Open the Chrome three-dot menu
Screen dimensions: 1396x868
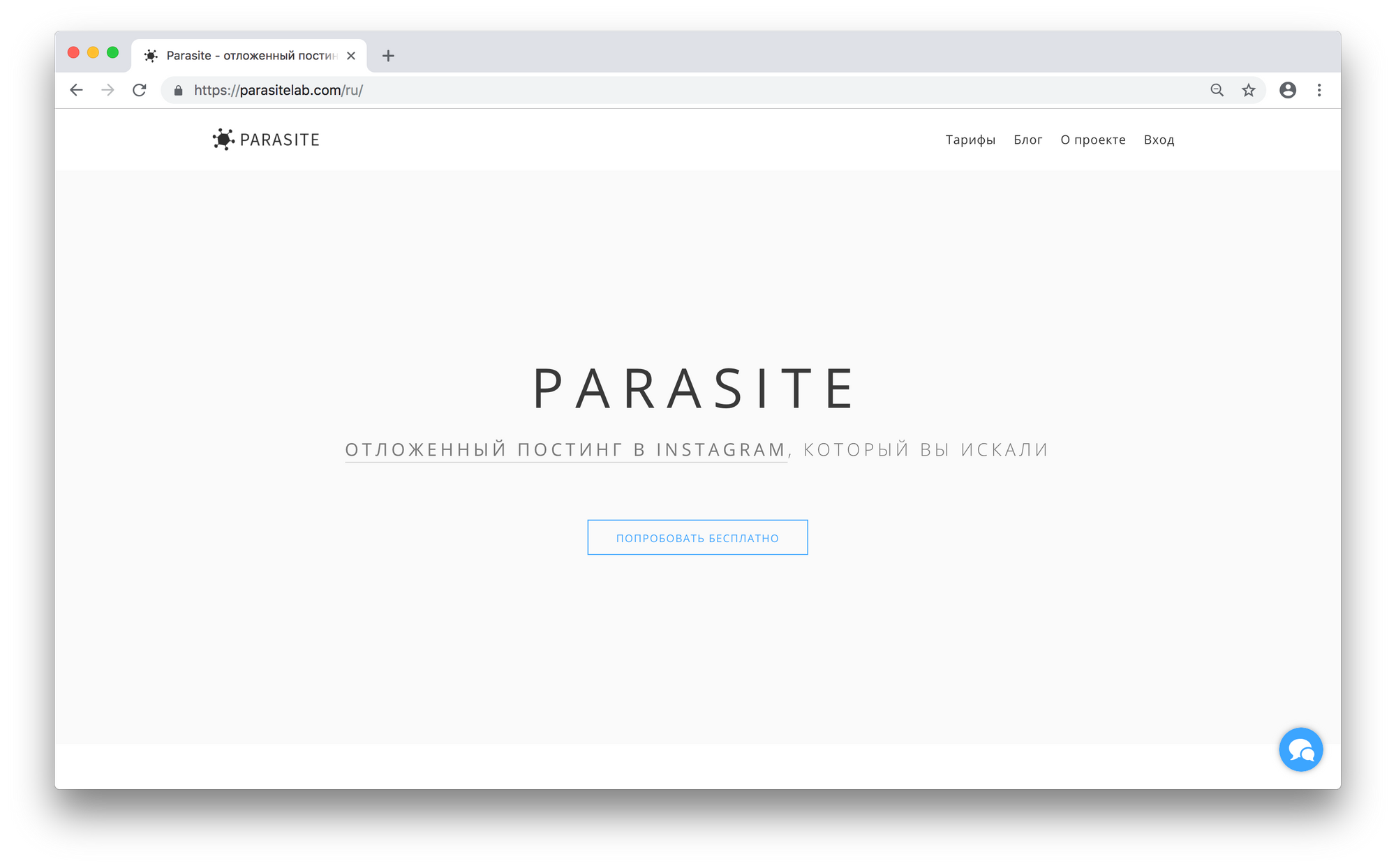(x=1319, y=90)
